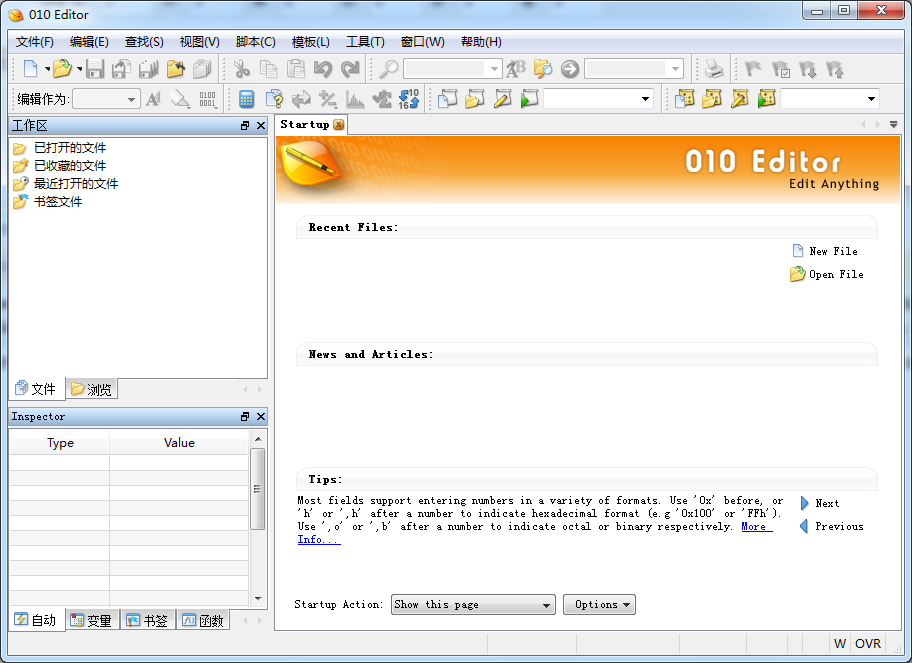Viewport: 912px width, 663px height.
Task: Click the Find in Files icon
Action: (x=543, y=69)
